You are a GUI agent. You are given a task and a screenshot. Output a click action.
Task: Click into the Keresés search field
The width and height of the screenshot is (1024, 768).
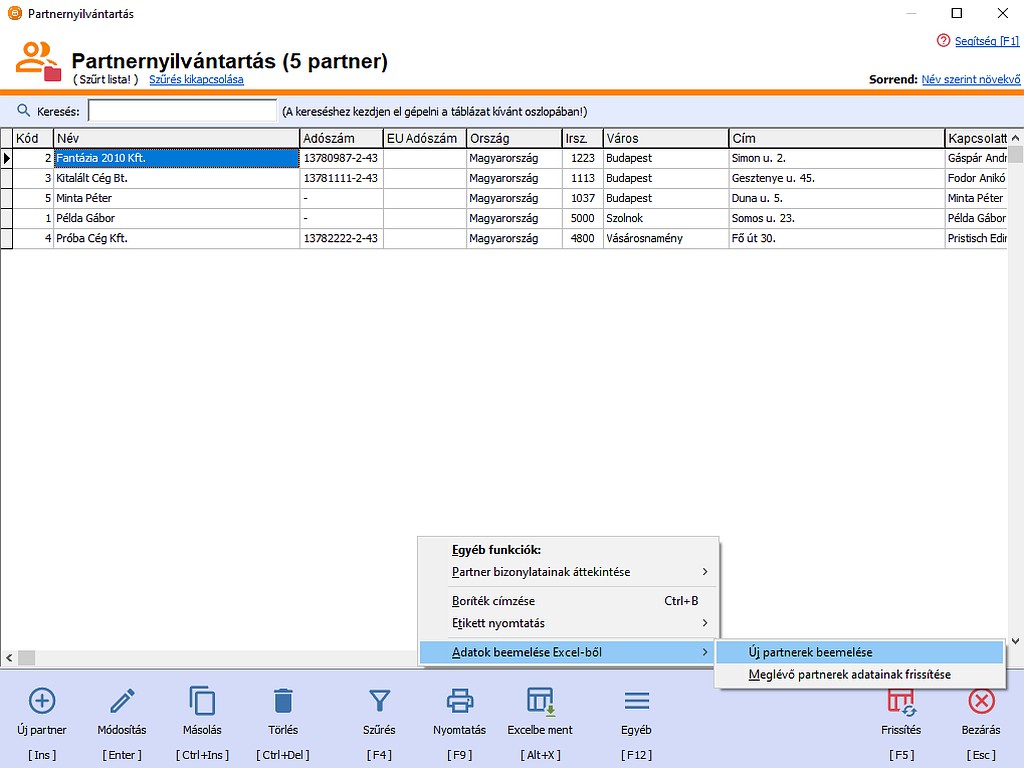click(x=182, y=111)
